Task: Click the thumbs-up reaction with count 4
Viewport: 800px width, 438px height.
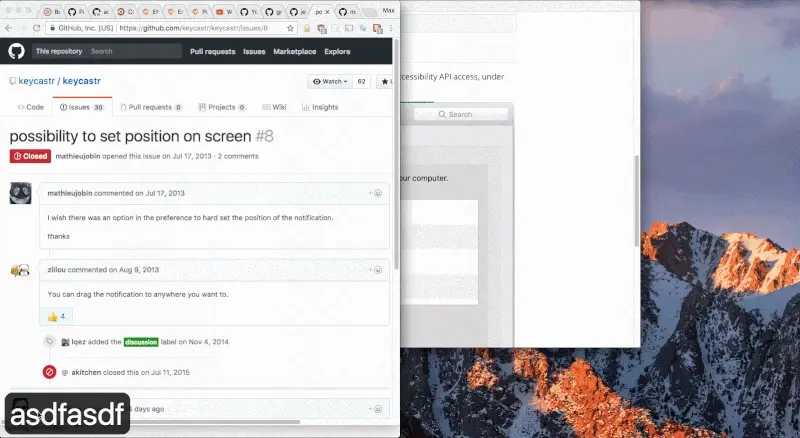Action: coord(56,316)
